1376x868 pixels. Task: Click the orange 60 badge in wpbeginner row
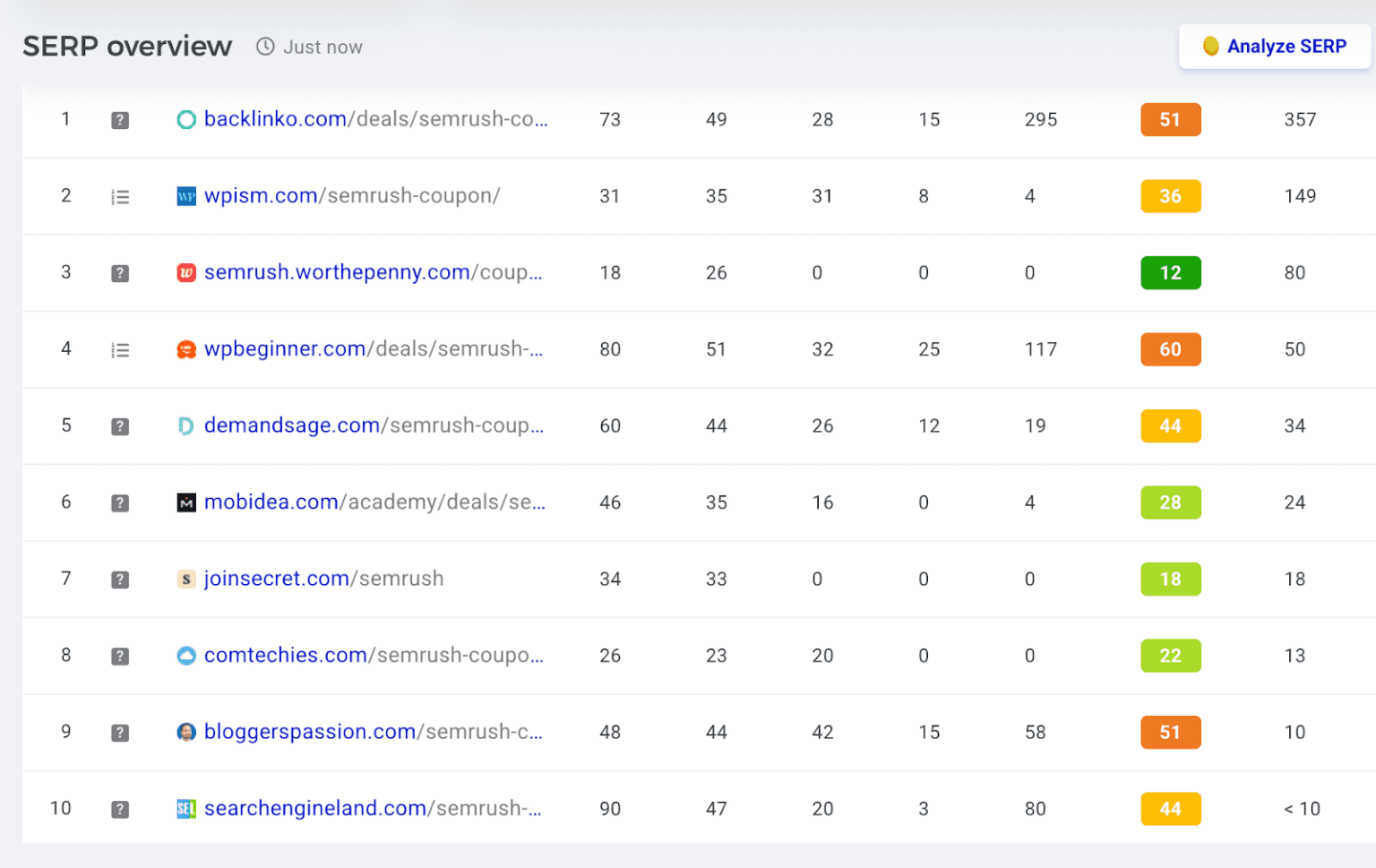tap(1170, 349)
